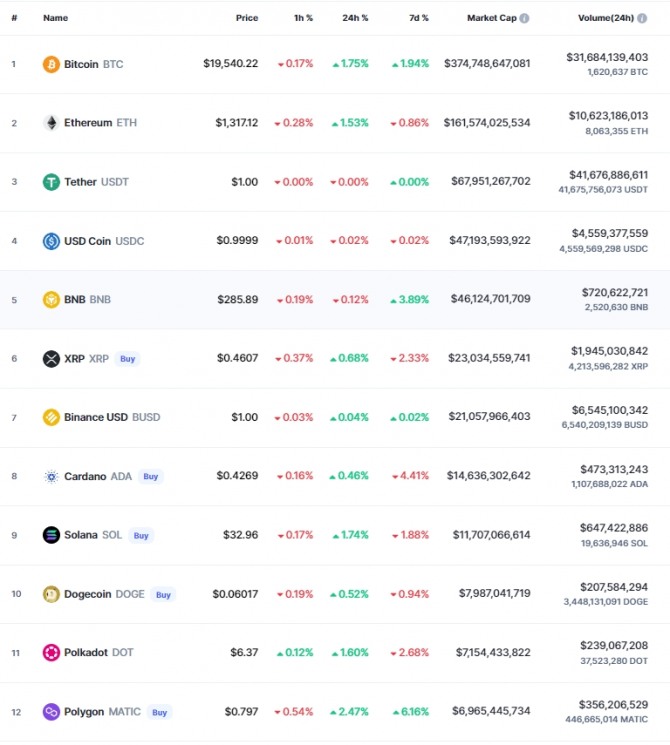This screenshot has height=745, width=670.
Task: Click the USD Coin logo icon
Action: pyautogui.click(x=51, y=241)
